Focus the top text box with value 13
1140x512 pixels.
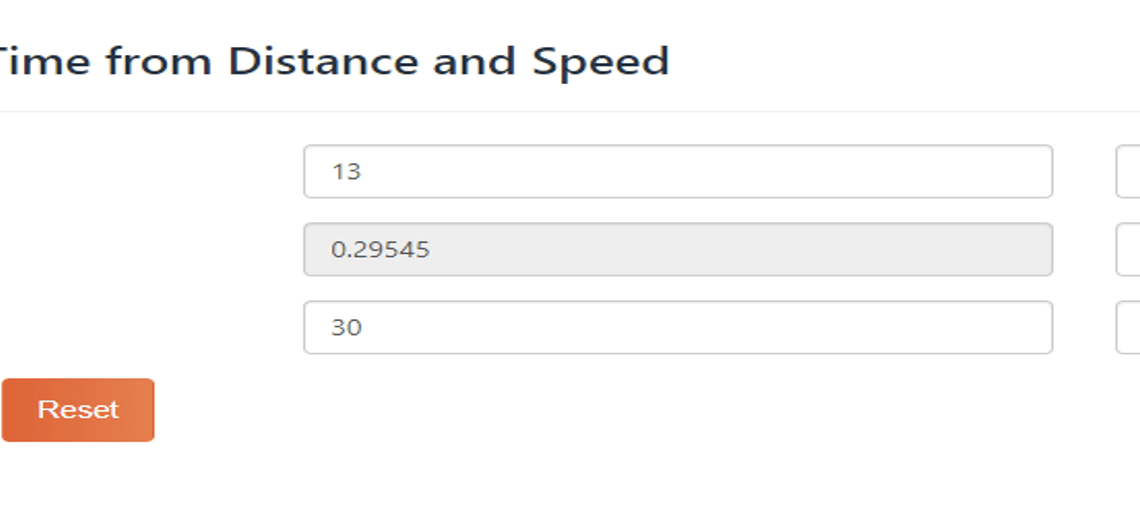coord(678,171)
